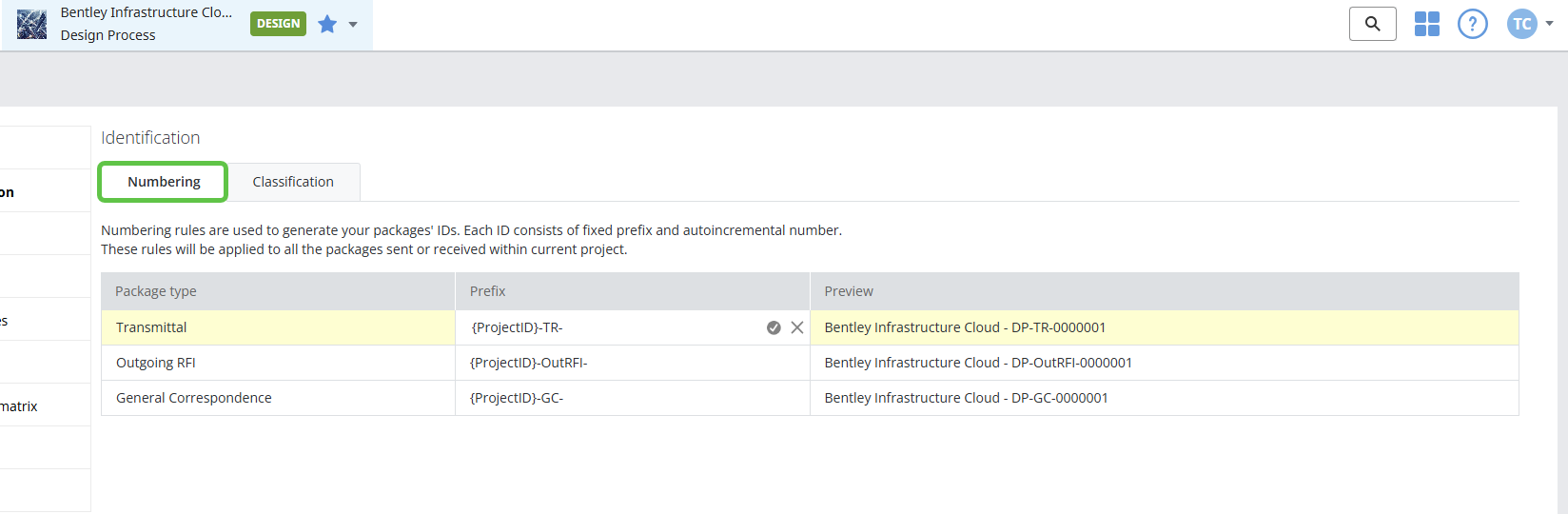
Task: Confirm the Transmittal prefix edit checkmark
Action: [x=774, y=327]
